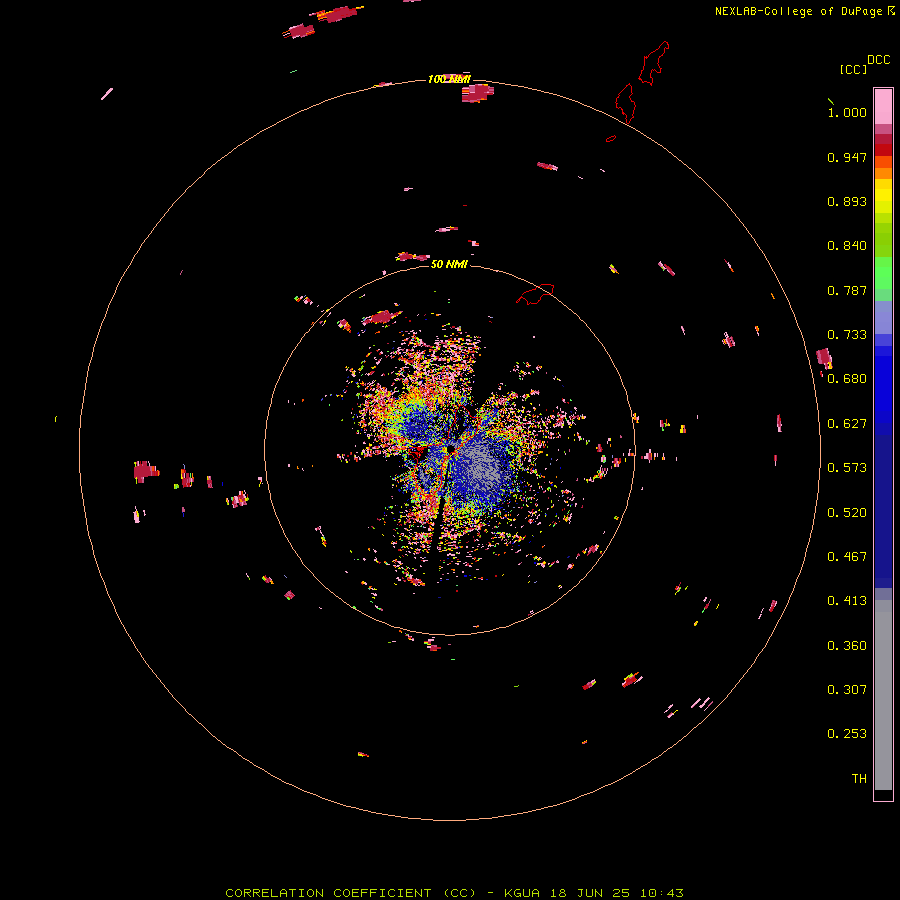The height and width of the screenshot is (900, 900).
Task: Select the 0.573 scale value
Action: [847, 468]
